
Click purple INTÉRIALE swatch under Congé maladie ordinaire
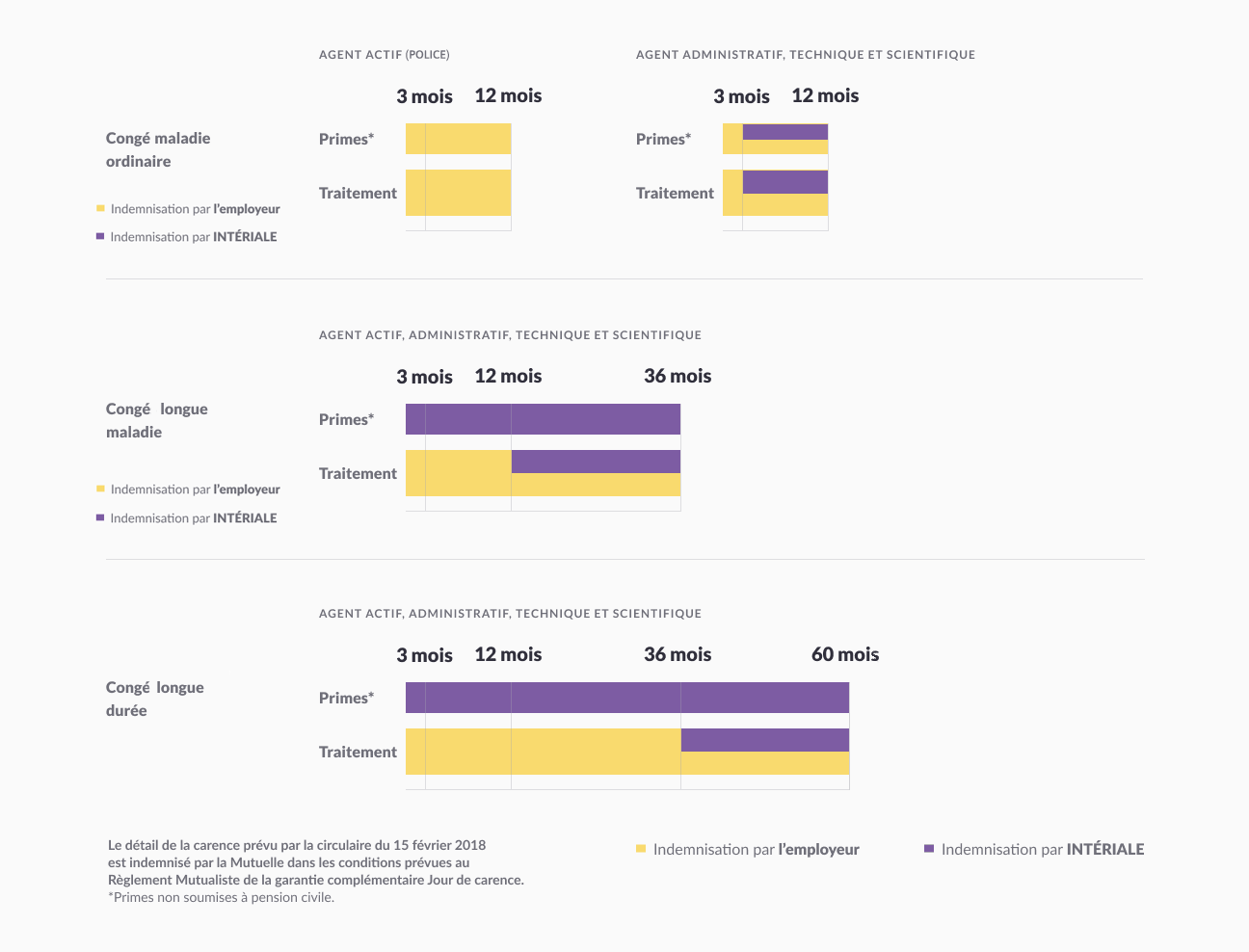click(100, 236)
